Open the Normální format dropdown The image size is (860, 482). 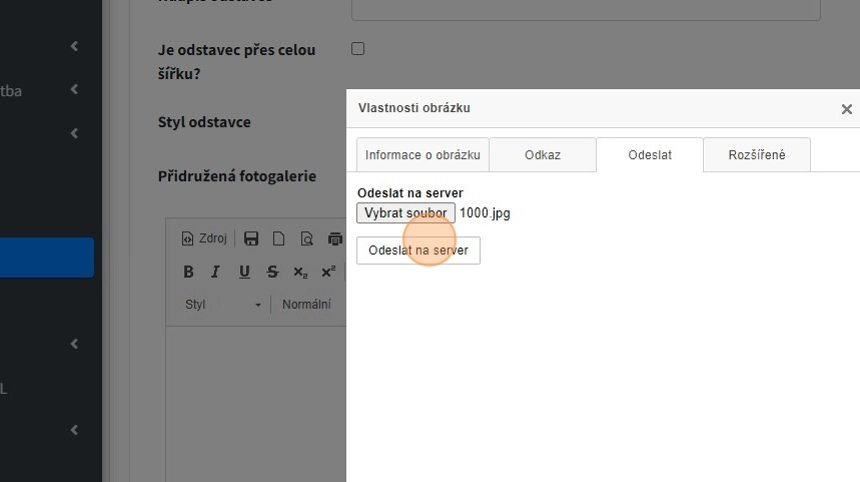(306, 304)
